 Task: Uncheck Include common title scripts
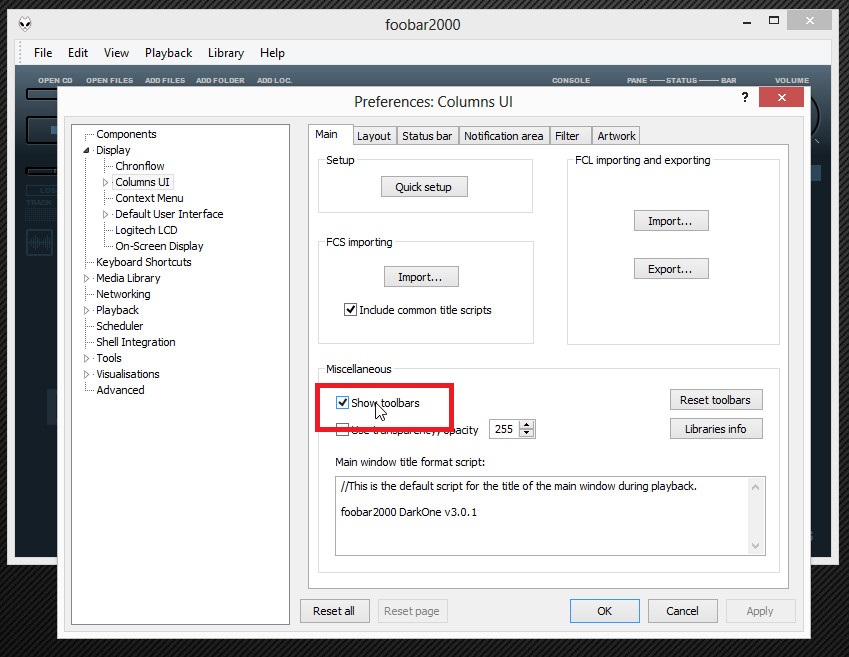tap(350, 310)
